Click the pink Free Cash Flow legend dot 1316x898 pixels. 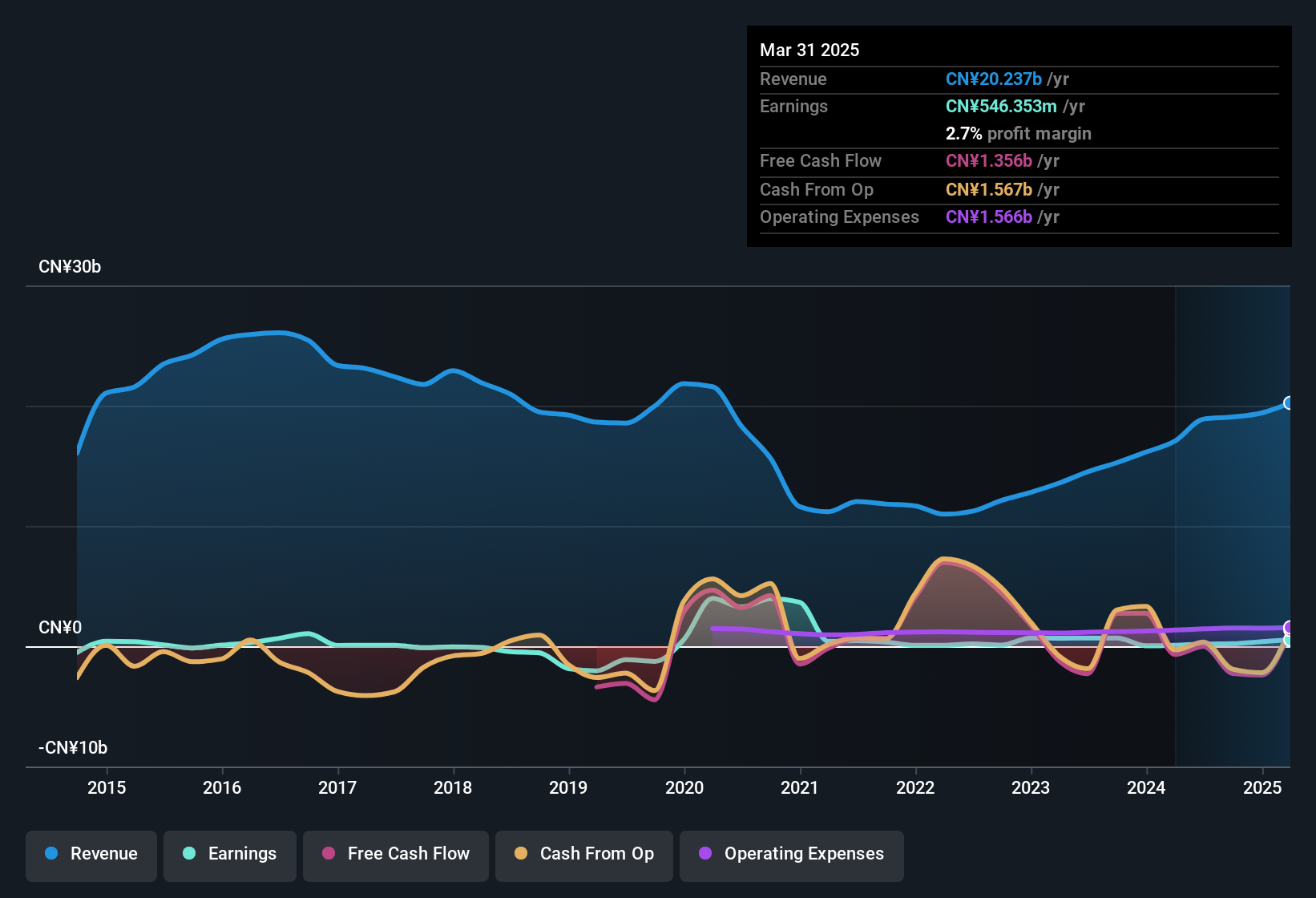[x=329, y=853]
